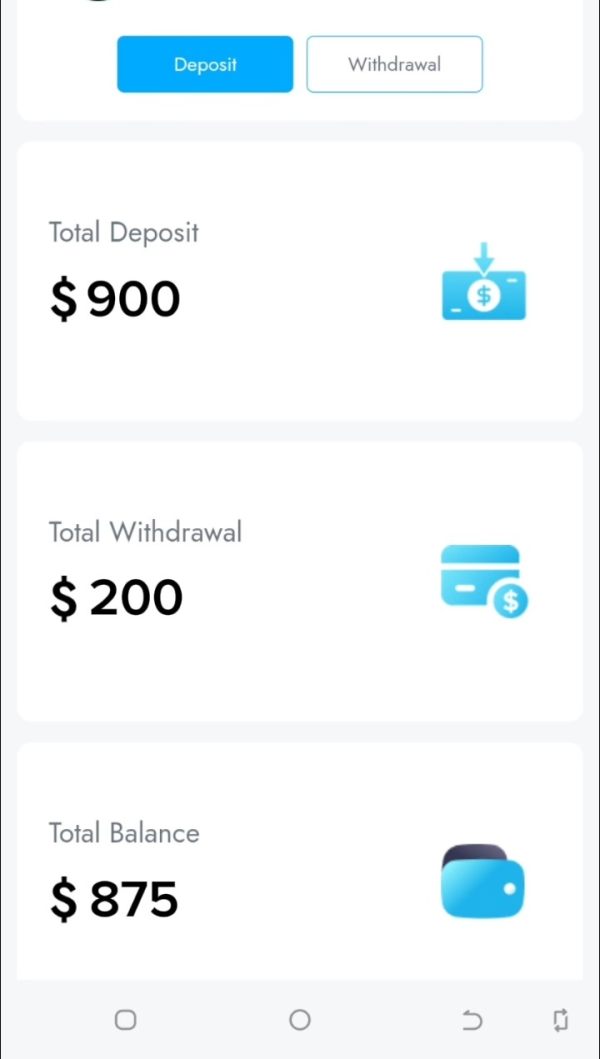600x1059 pixels.
Task: Select the Total Withdrawal label
Action: coord(145,532)
